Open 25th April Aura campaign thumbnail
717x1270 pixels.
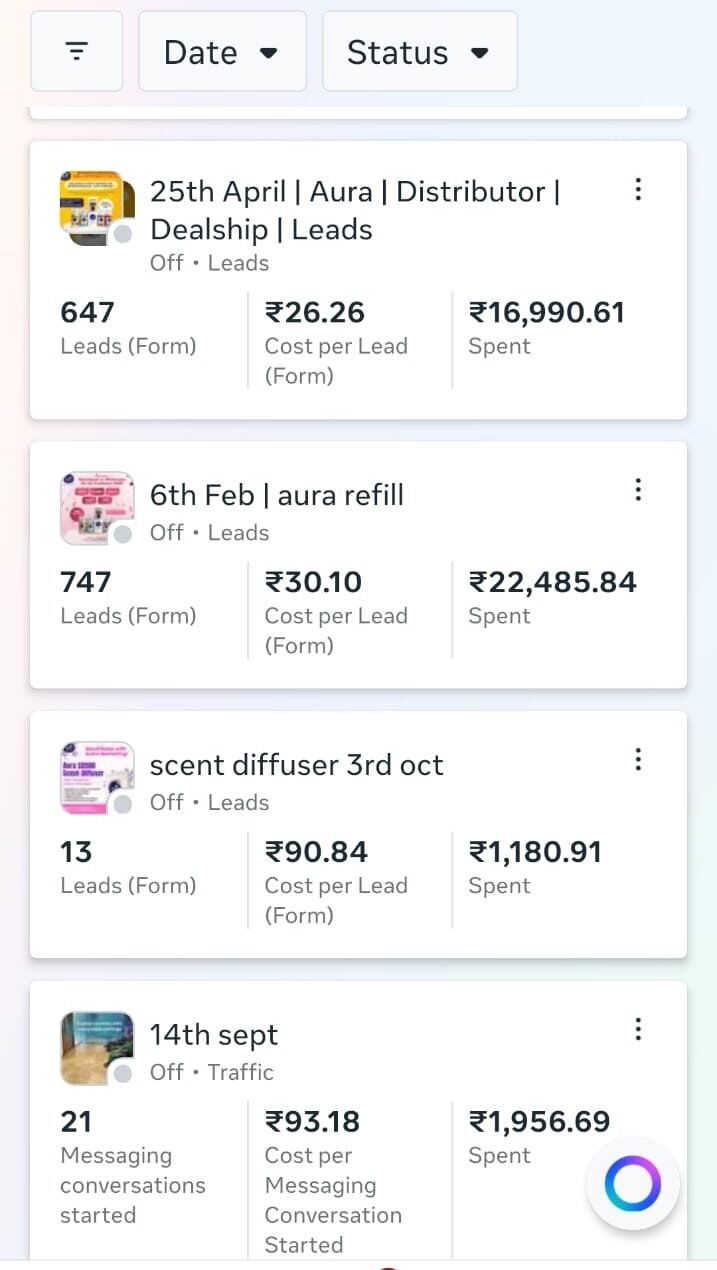tap(96, 207)
